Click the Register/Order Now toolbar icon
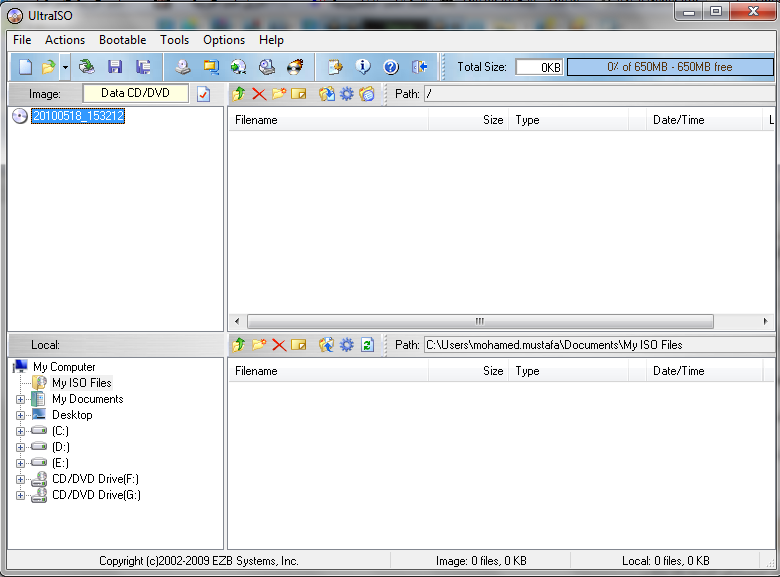This screenshot has width=780, height=577. [x=335, y=67]
